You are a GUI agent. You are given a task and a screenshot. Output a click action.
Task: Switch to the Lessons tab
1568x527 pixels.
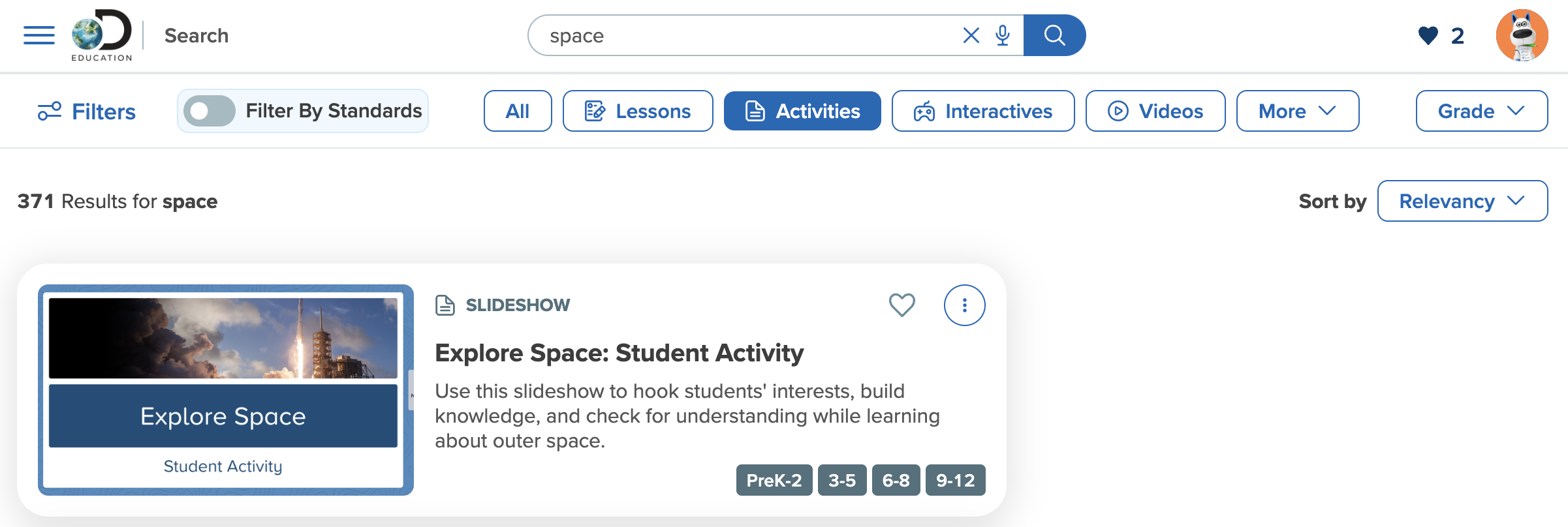click(x=638, y=111)
